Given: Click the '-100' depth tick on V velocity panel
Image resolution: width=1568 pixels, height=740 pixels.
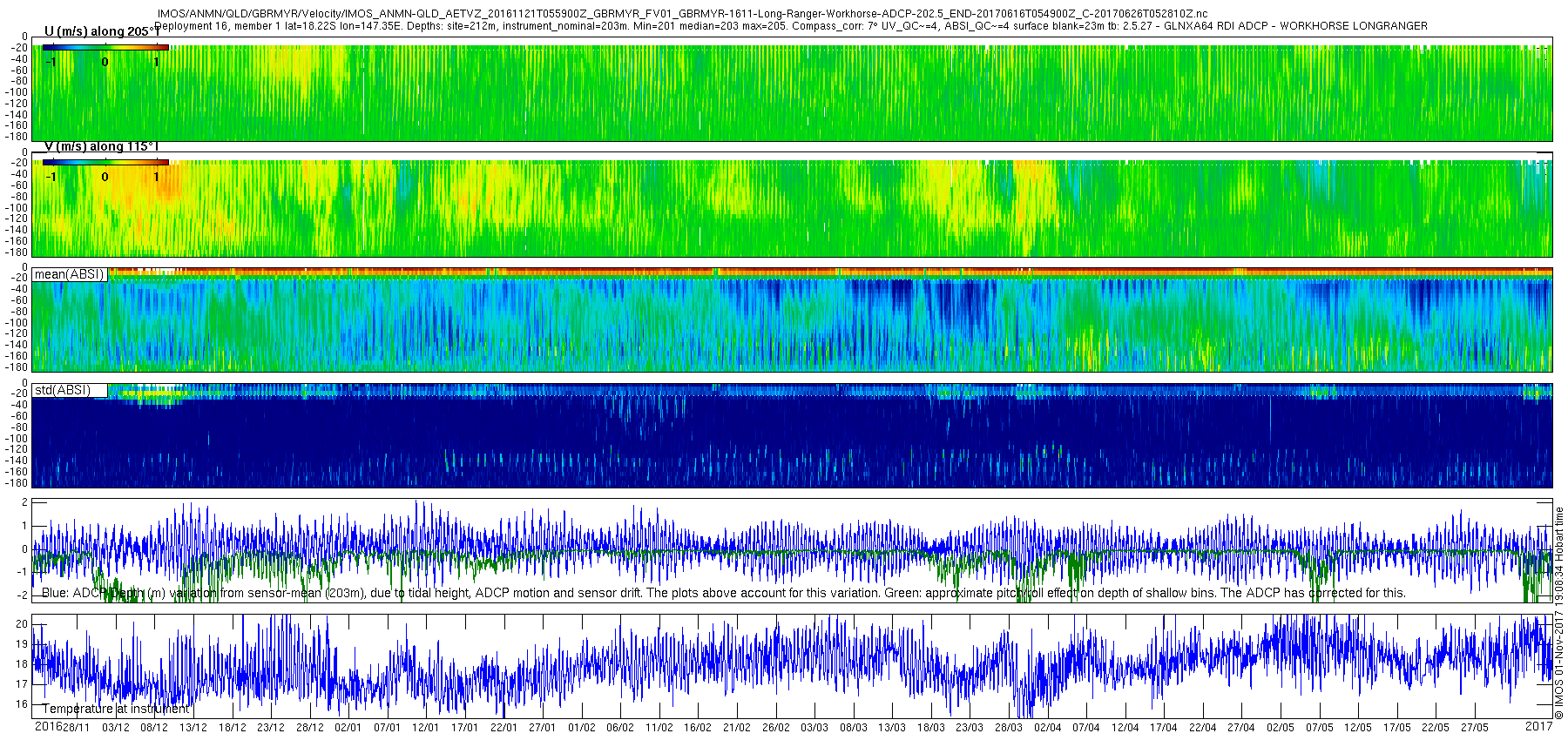Looking at the screenshot, I should coord(17,208).
